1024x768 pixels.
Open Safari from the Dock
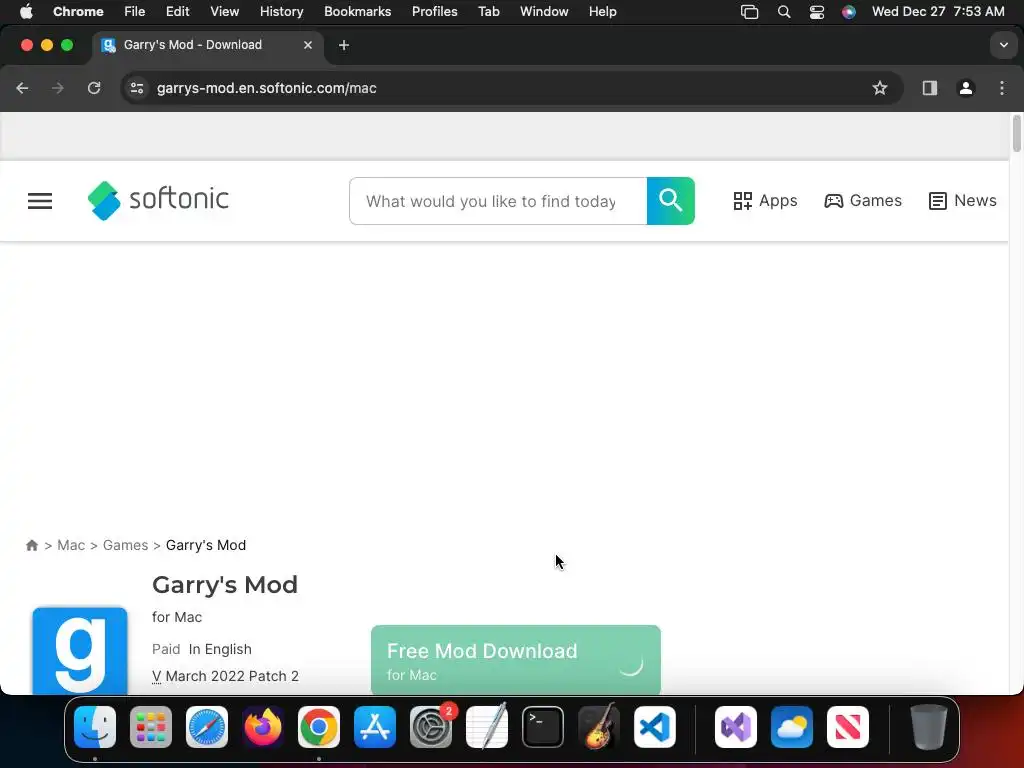tap(207, 727)
